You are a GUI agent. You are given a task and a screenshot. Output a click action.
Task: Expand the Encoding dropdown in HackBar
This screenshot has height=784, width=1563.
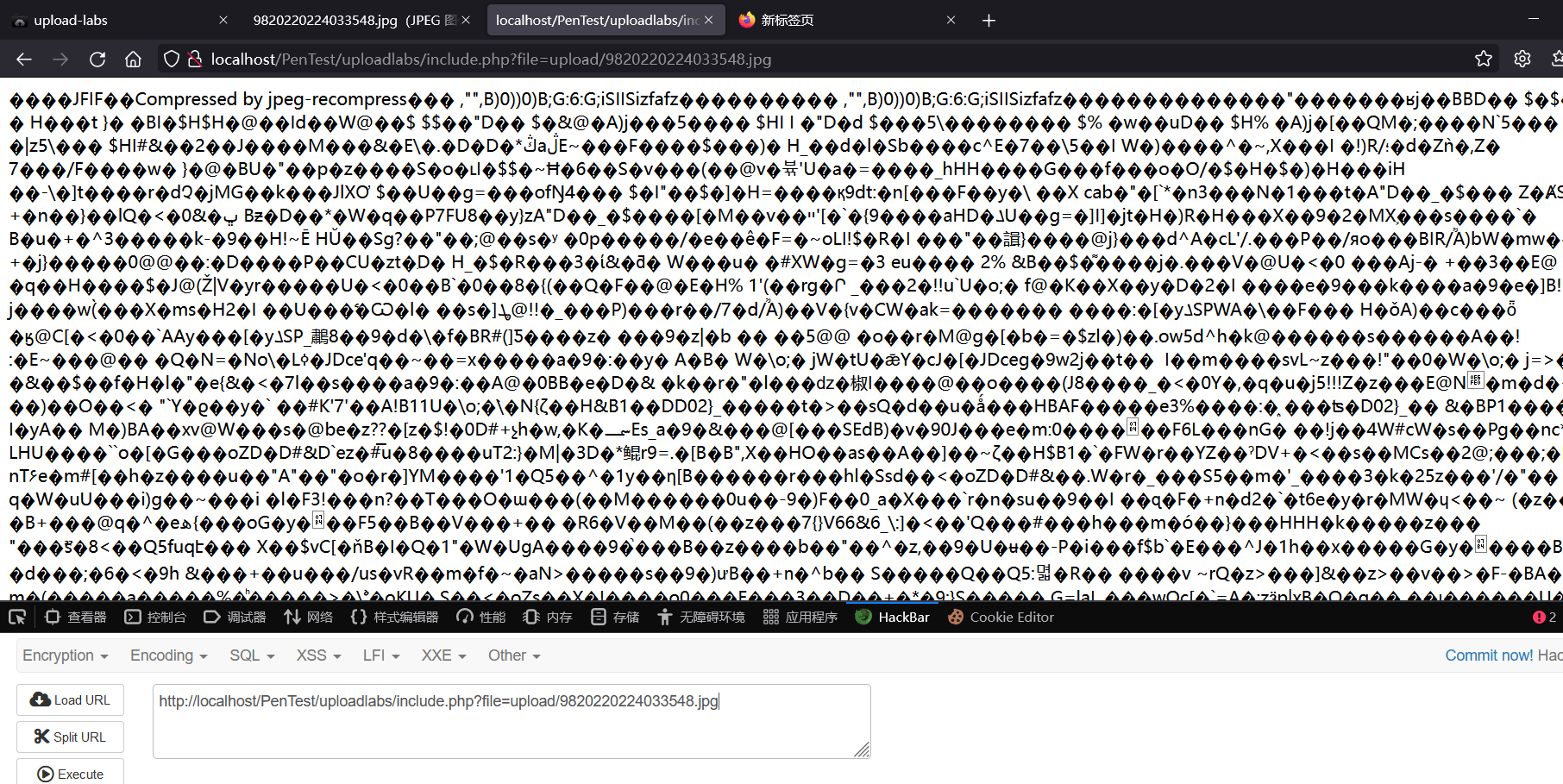169,655
